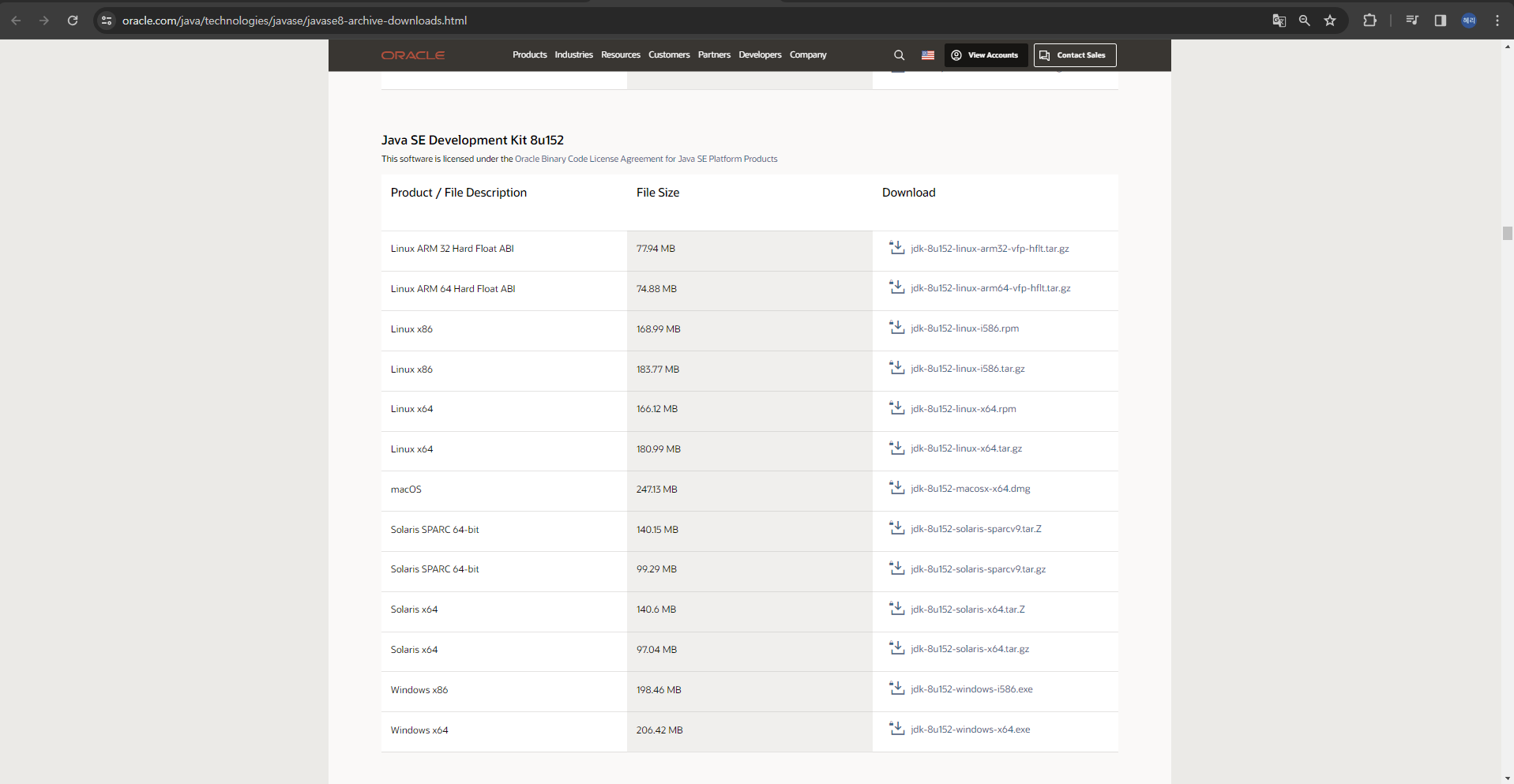Open the Chrome profile avatar
Screen dimensions: 1514x784
pos(1469,21)
